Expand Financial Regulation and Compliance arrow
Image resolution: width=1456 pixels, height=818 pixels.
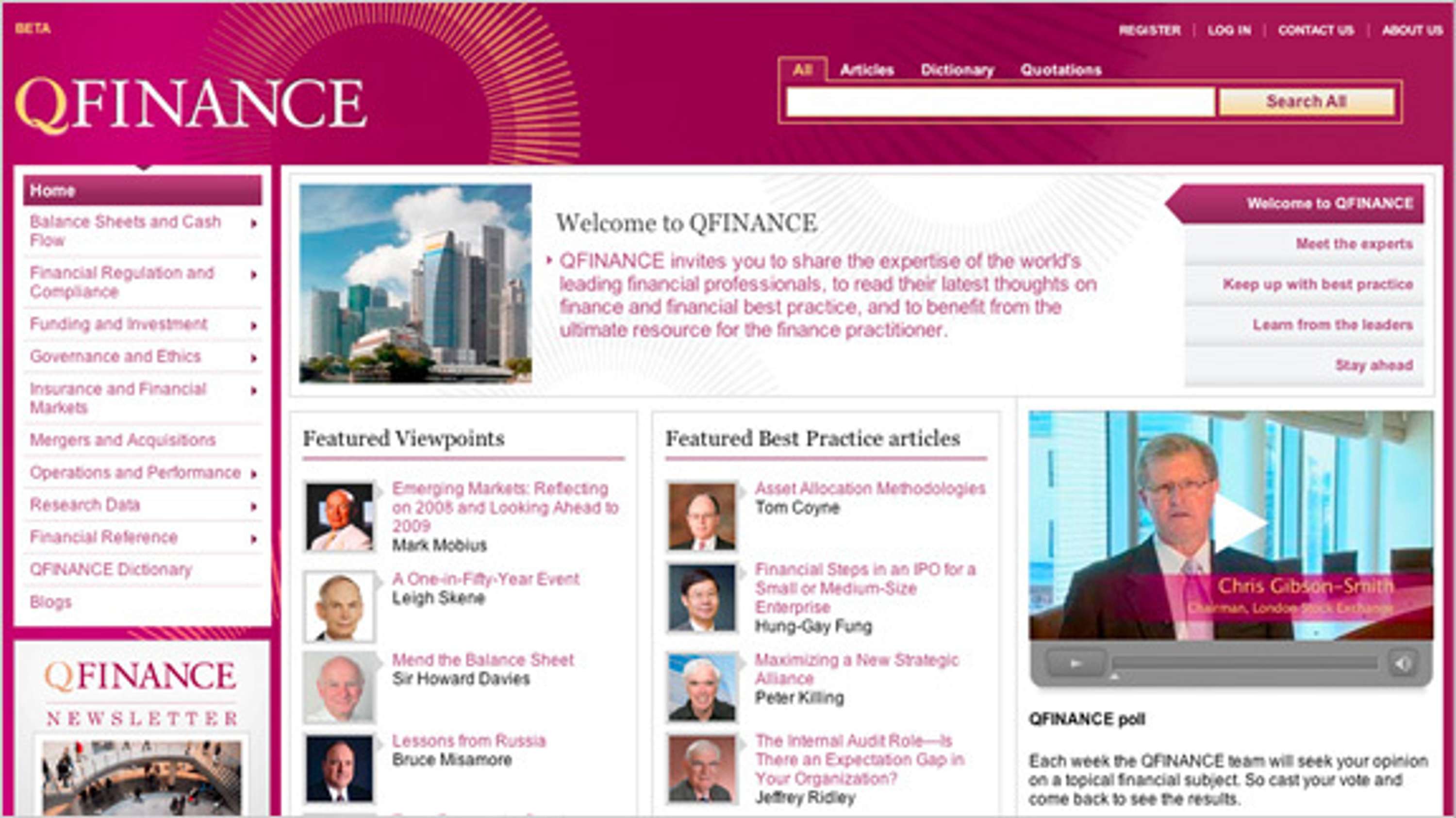[254, 275]
